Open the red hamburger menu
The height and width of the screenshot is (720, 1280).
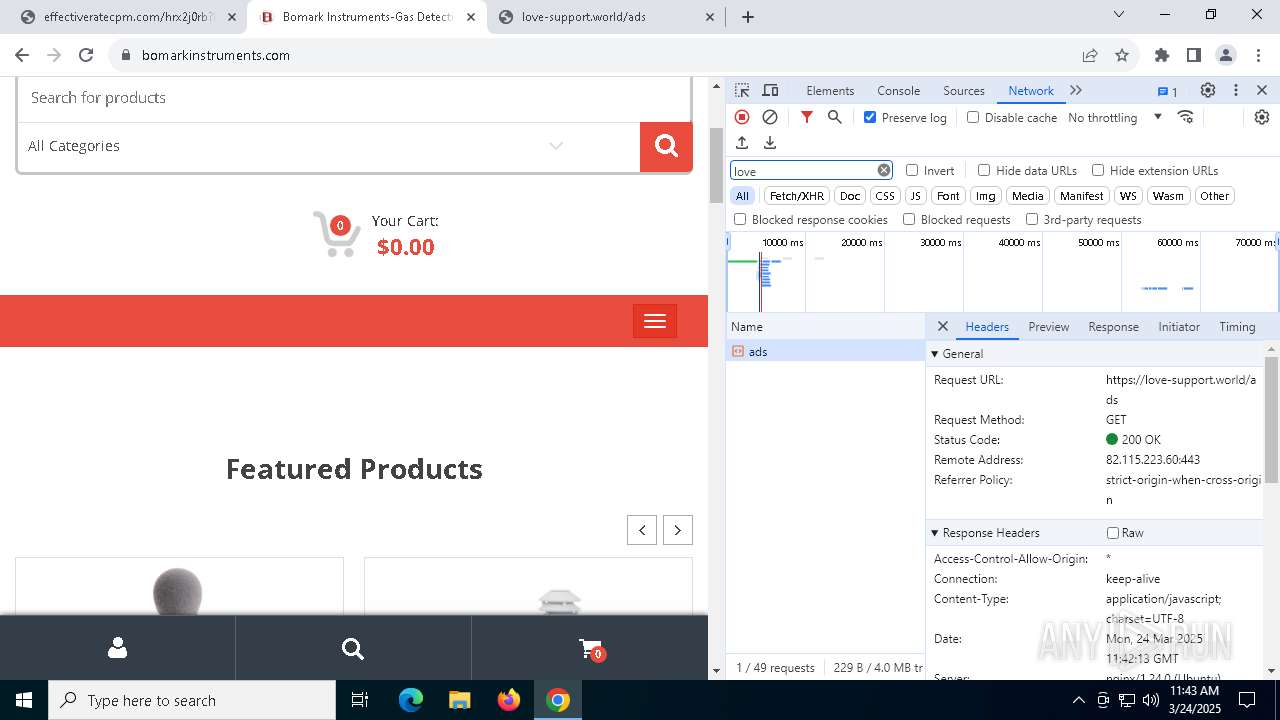click(655, 321)
